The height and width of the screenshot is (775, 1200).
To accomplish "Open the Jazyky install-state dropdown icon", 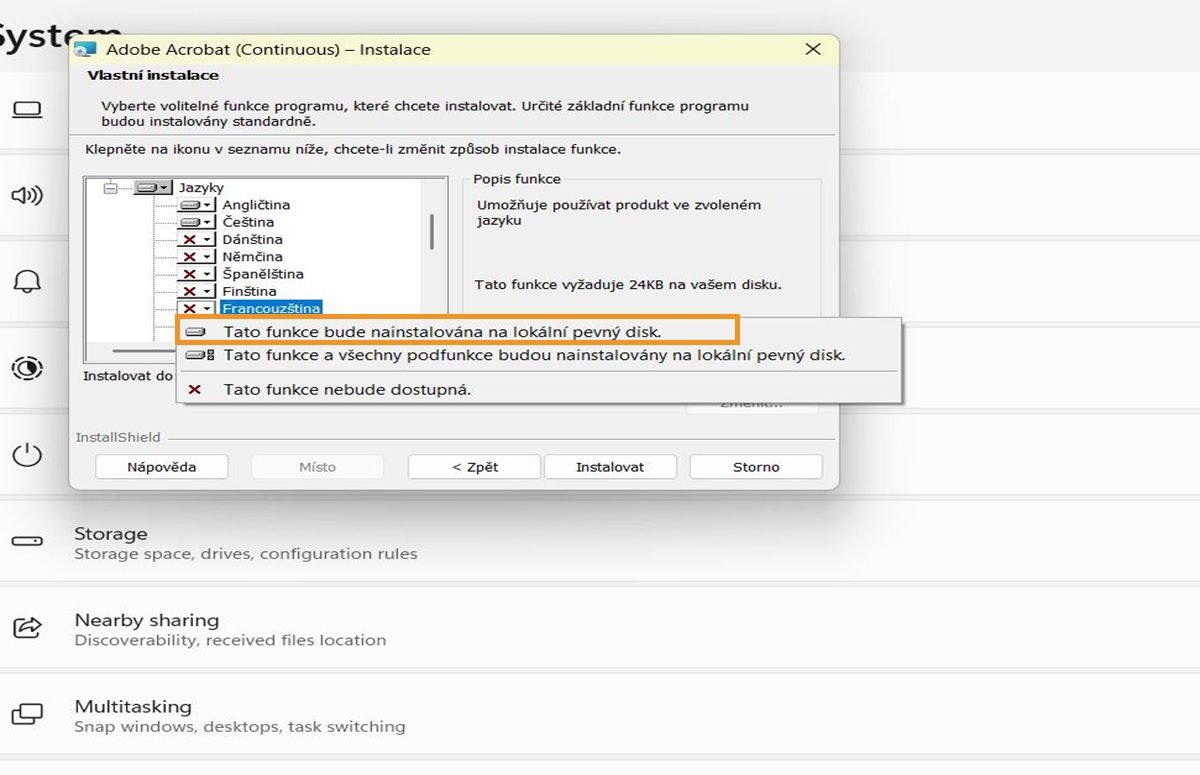I will point(152,187).
